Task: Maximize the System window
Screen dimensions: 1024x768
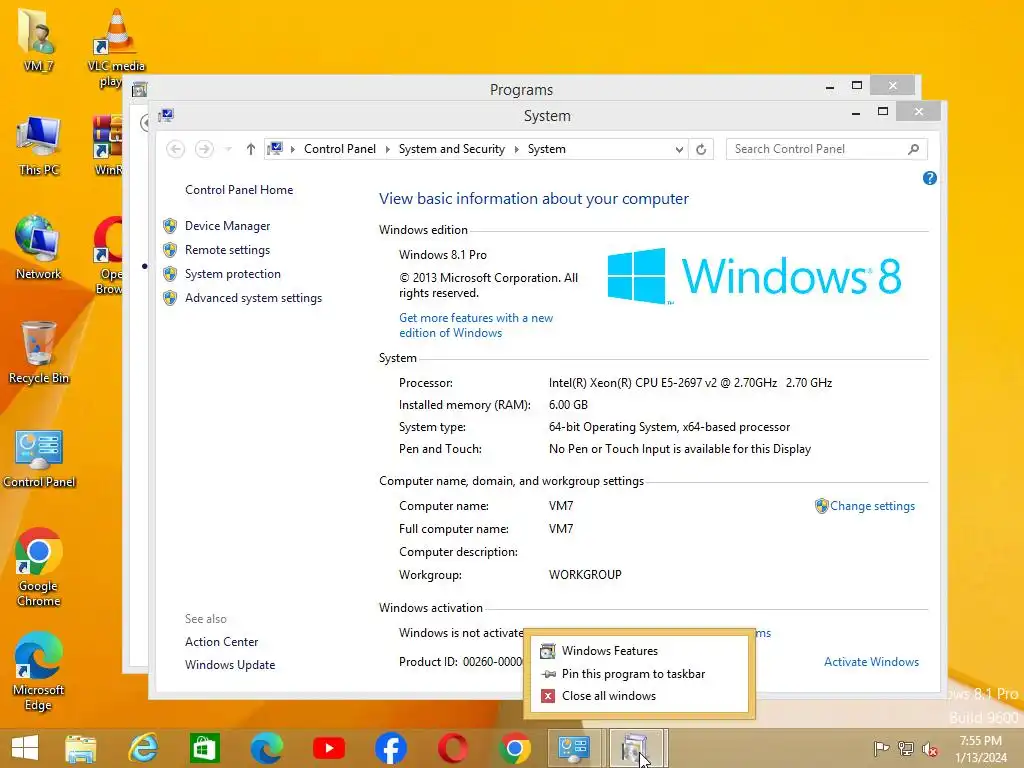Action: 882,112
